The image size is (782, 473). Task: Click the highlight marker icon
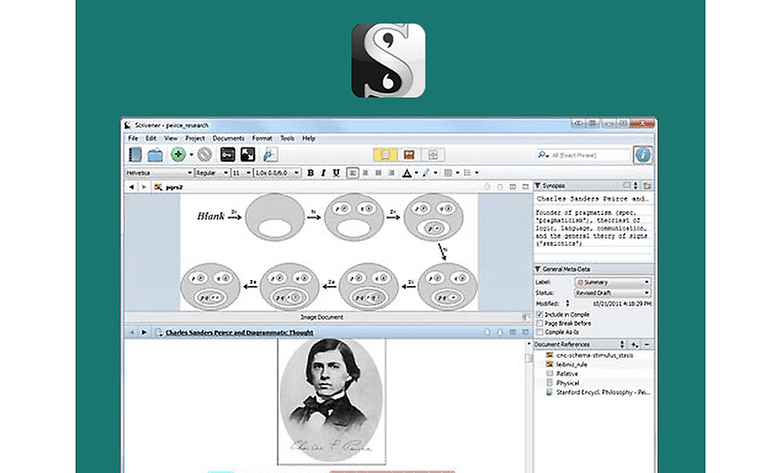pos(426,173)
